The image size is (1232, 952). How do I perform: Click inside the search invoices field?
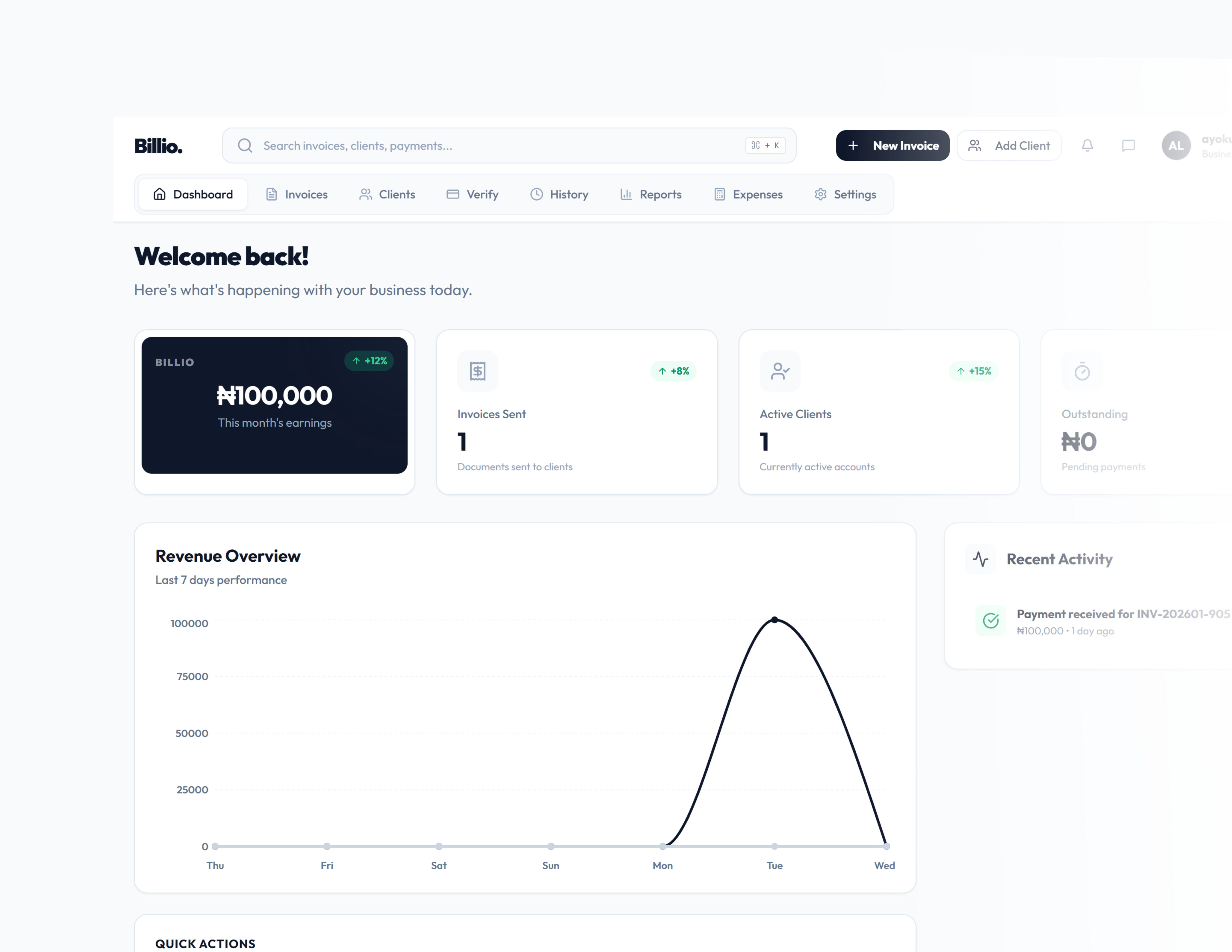(x=451, y=145)
